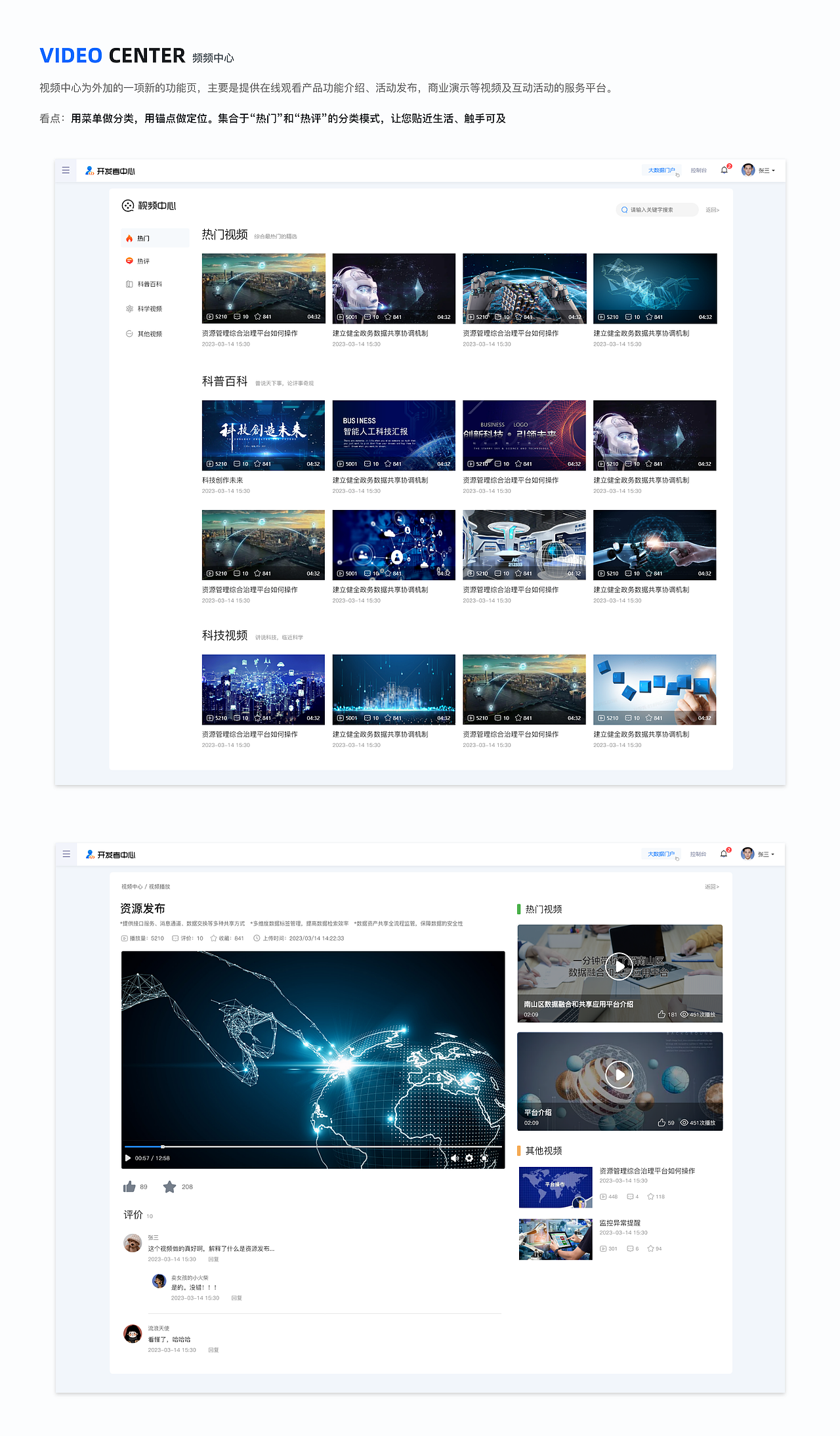Image resolution: width=840 pixels, height=1436 pixels.
Task: Open BUSINESS 智能人工科技汇报 thumbnail
Action: point(394,436)
